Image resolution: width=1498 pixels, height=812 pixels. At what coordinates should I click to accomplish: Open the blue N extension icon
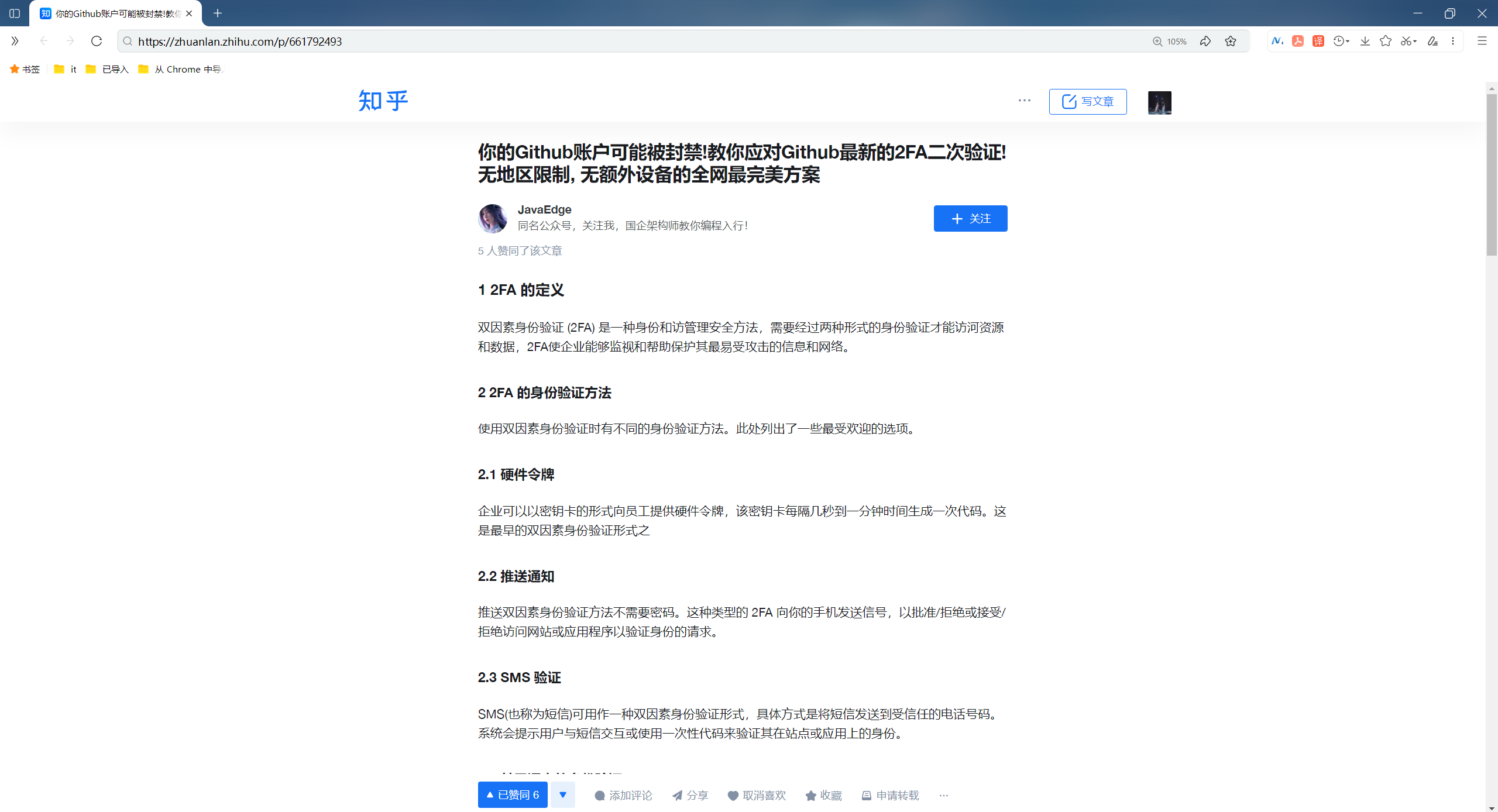tap(1277, 41)
